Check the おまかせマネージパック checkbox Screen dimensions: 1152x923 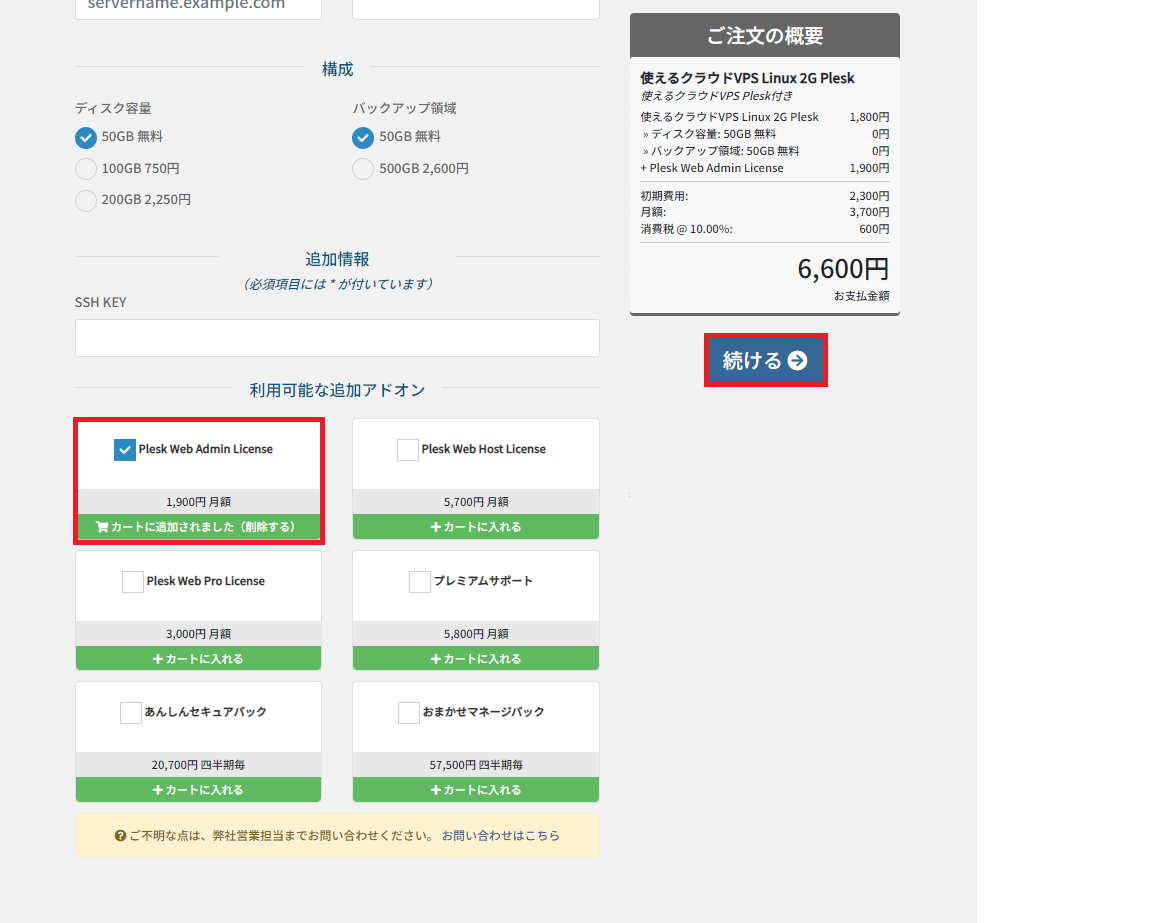[408, 713]
